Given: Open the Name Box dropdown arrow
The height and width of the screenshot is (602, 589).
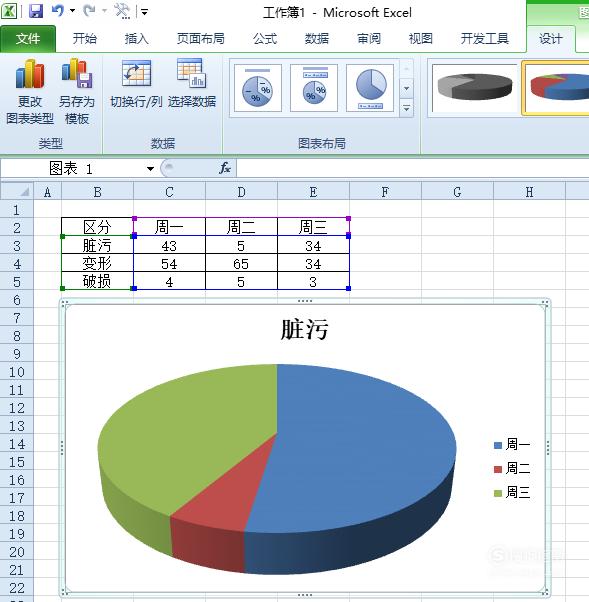Looking at the screenshot, I should pyautogui.click(x=150, y=169).
